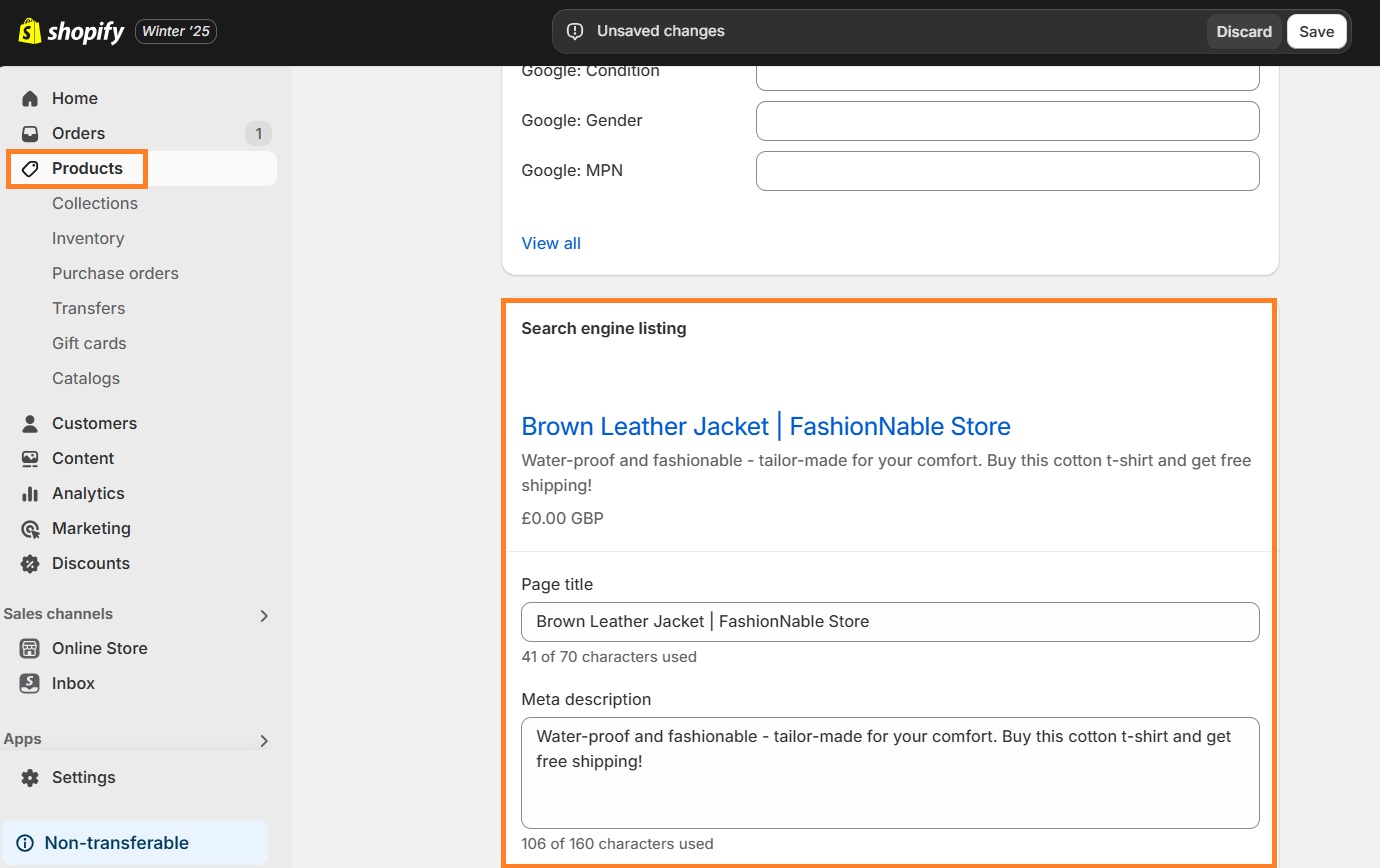This screenshot has width=1380, height=868.
Task: Expand the Sales channels section
Action: point(264,614)
